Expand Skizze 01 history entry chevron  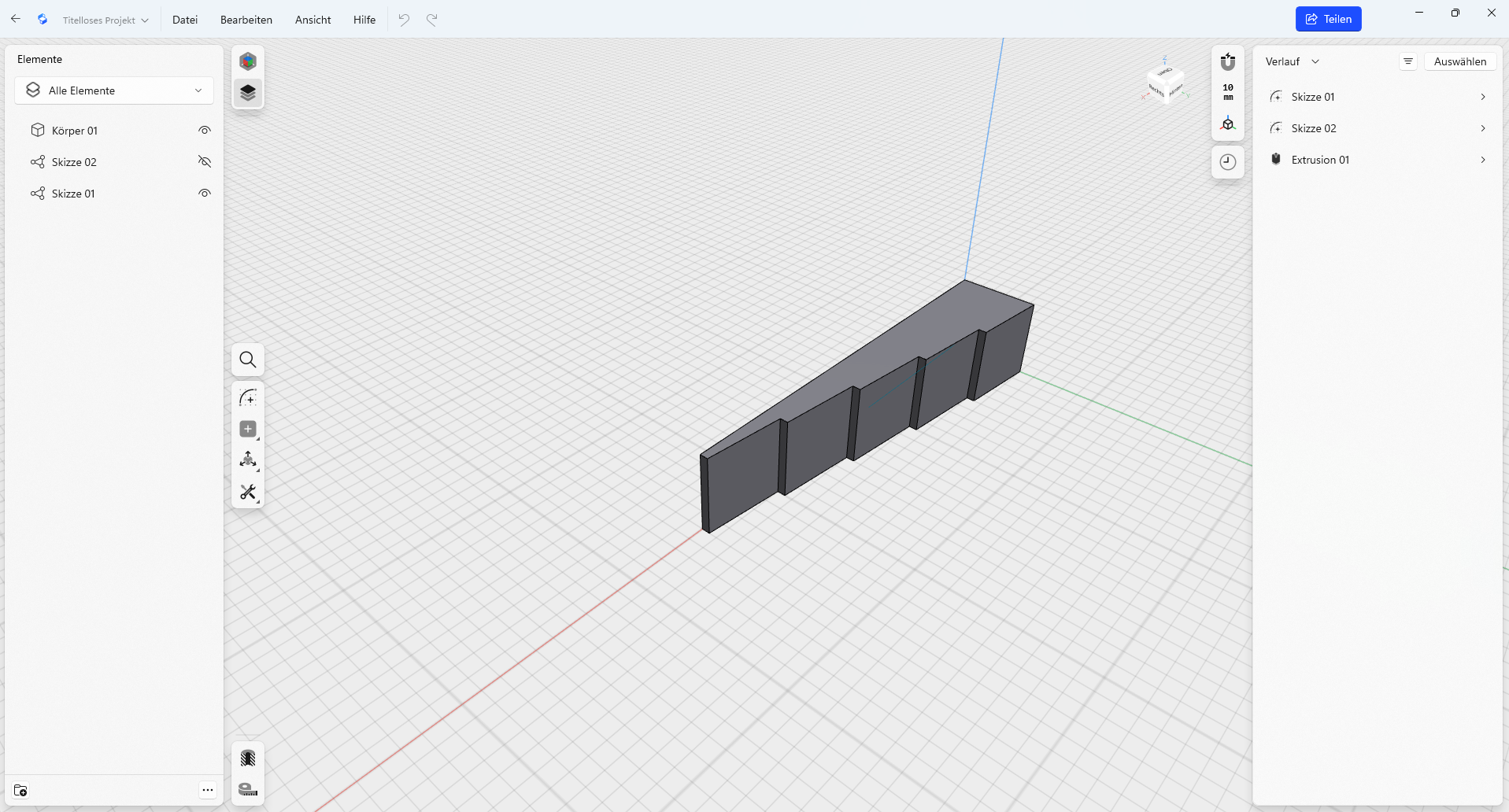[x=1483, y=97]
